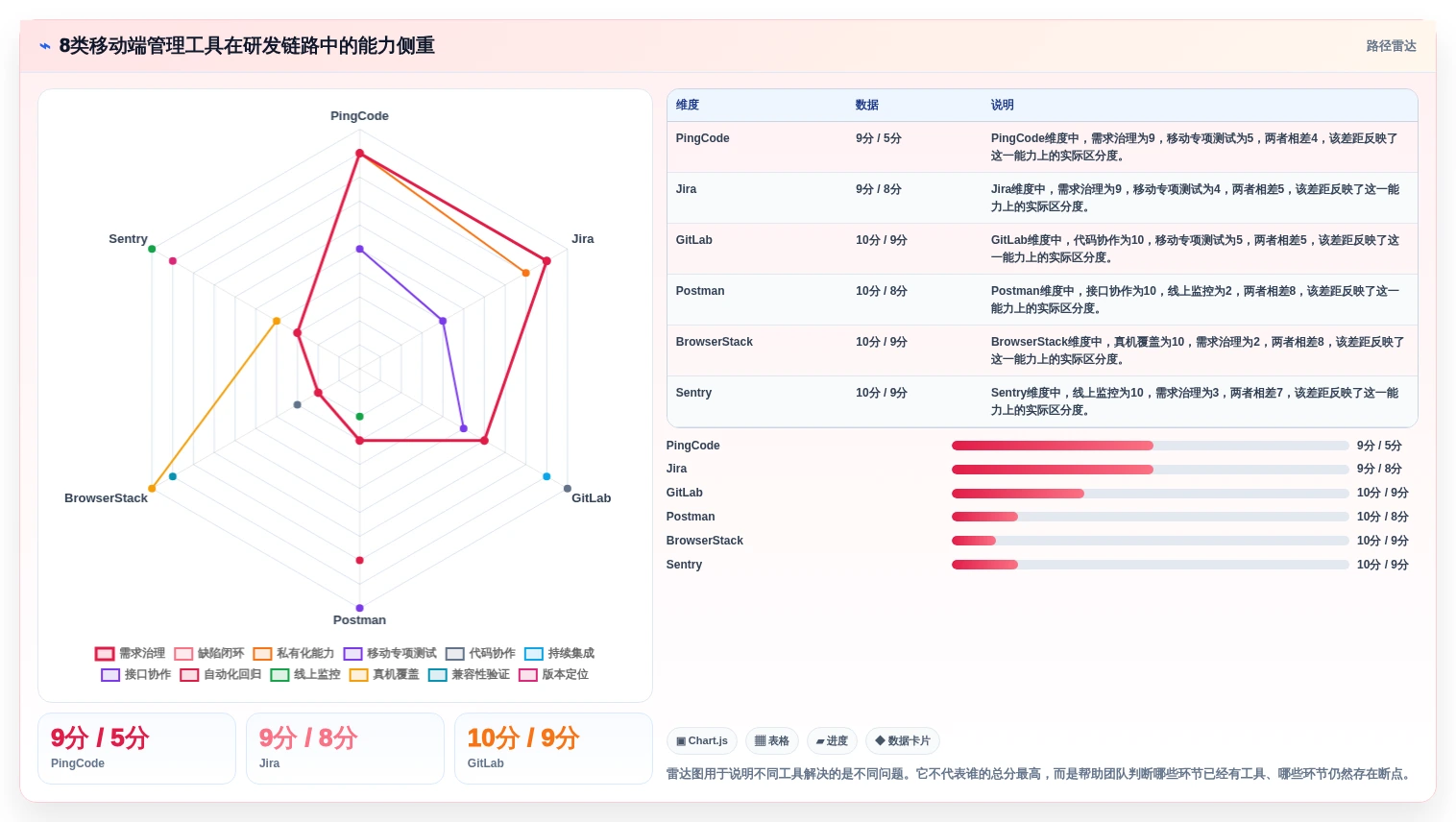Image resolution: width=1456 pixels, height=822 pixels.
Task: Toggle the 兼容性验证 legend series
Action: click(469, 674)
